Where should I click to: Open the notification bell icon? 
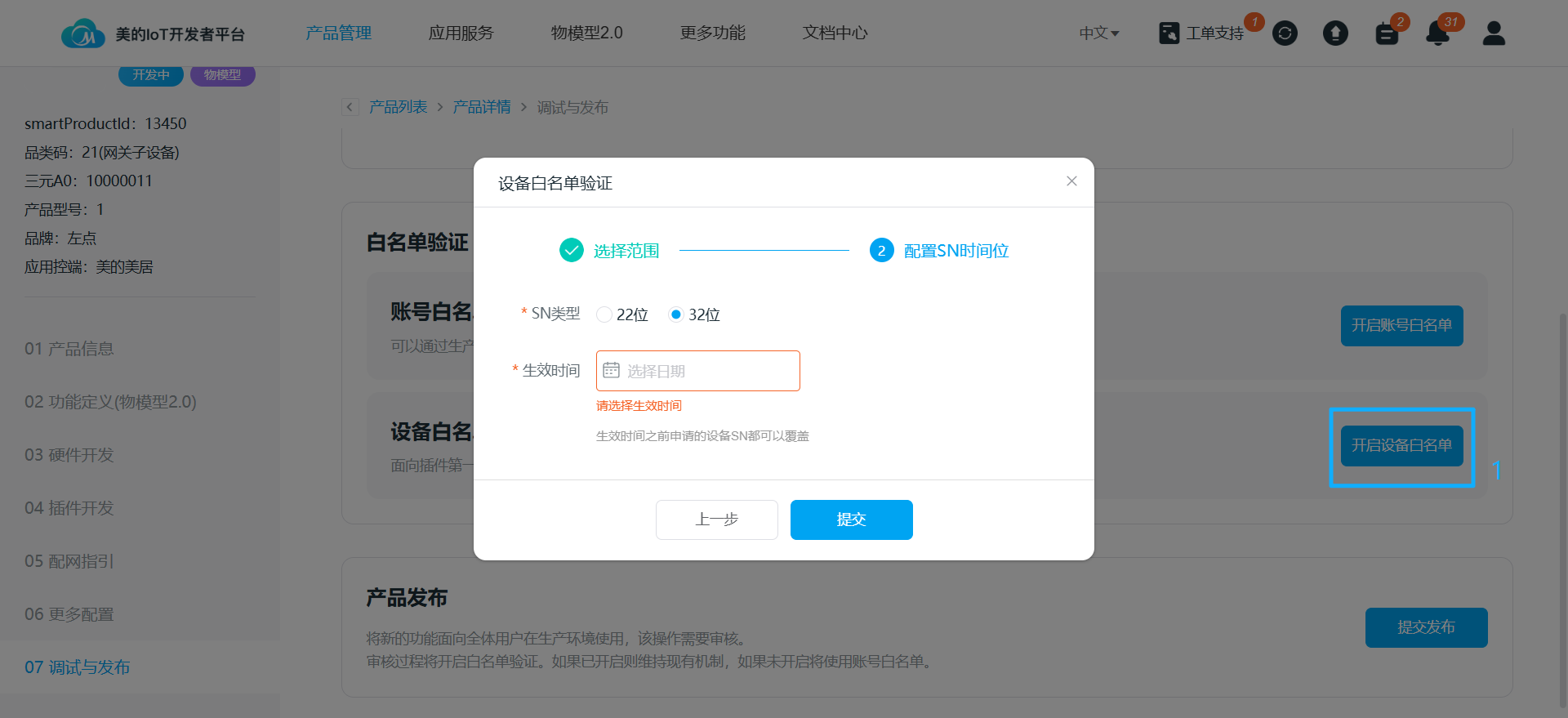point(1437,33)
